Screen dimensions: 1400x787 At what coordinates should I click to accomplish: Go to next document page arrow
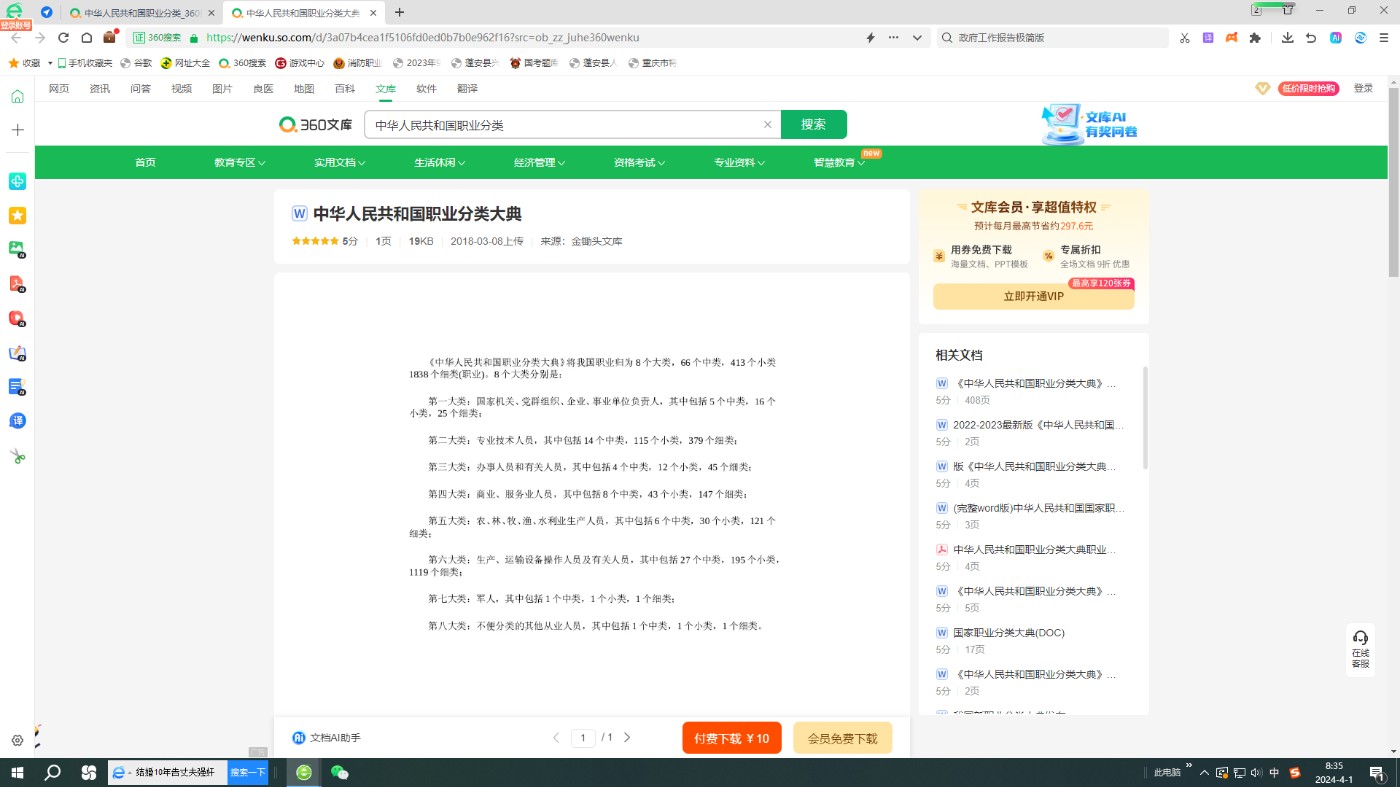[x=627, y=738]
